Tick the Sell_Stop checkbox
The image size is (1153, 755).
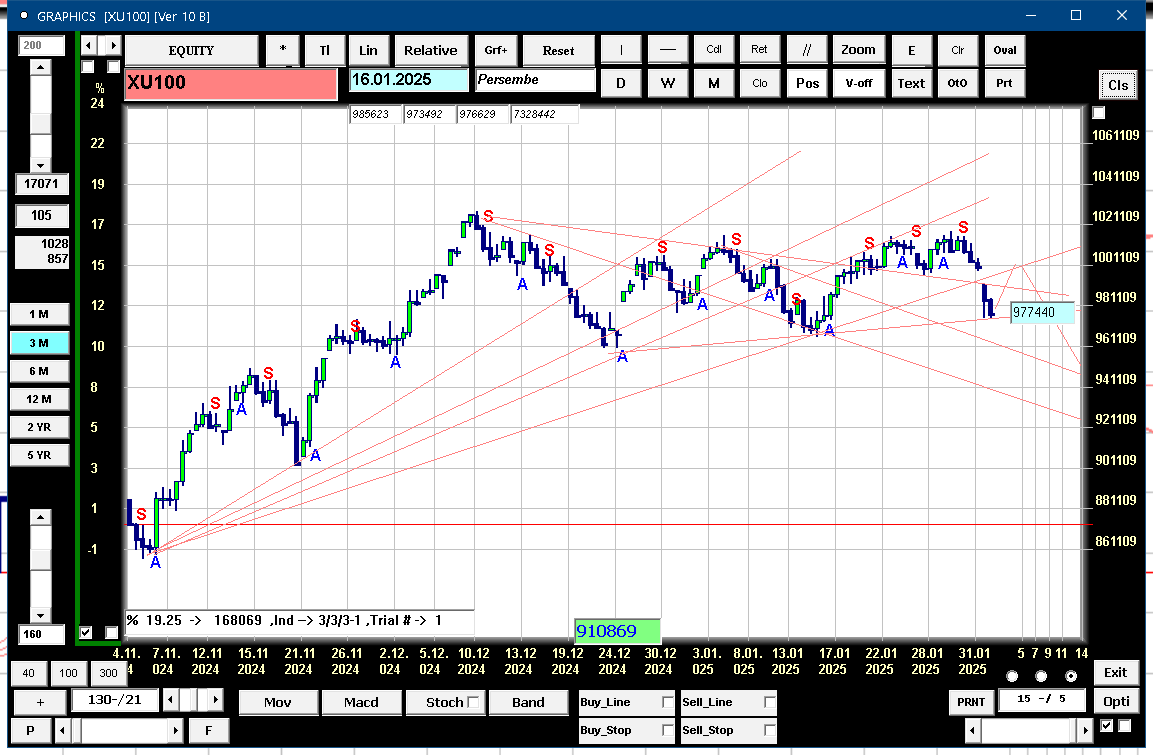point(769,730)
